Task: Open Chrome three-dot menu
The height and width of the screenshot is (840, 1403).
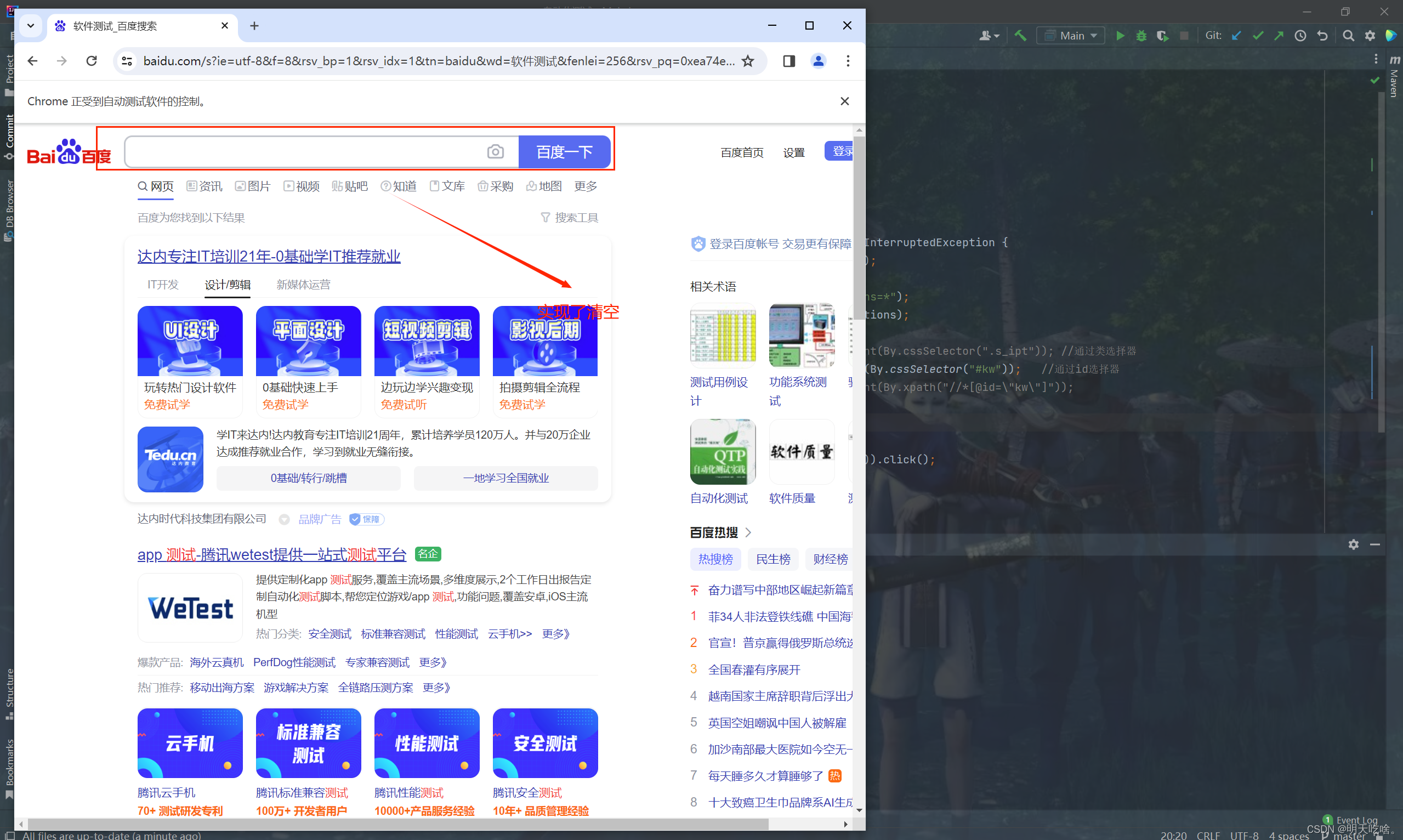Action: [x=848, y=60]
